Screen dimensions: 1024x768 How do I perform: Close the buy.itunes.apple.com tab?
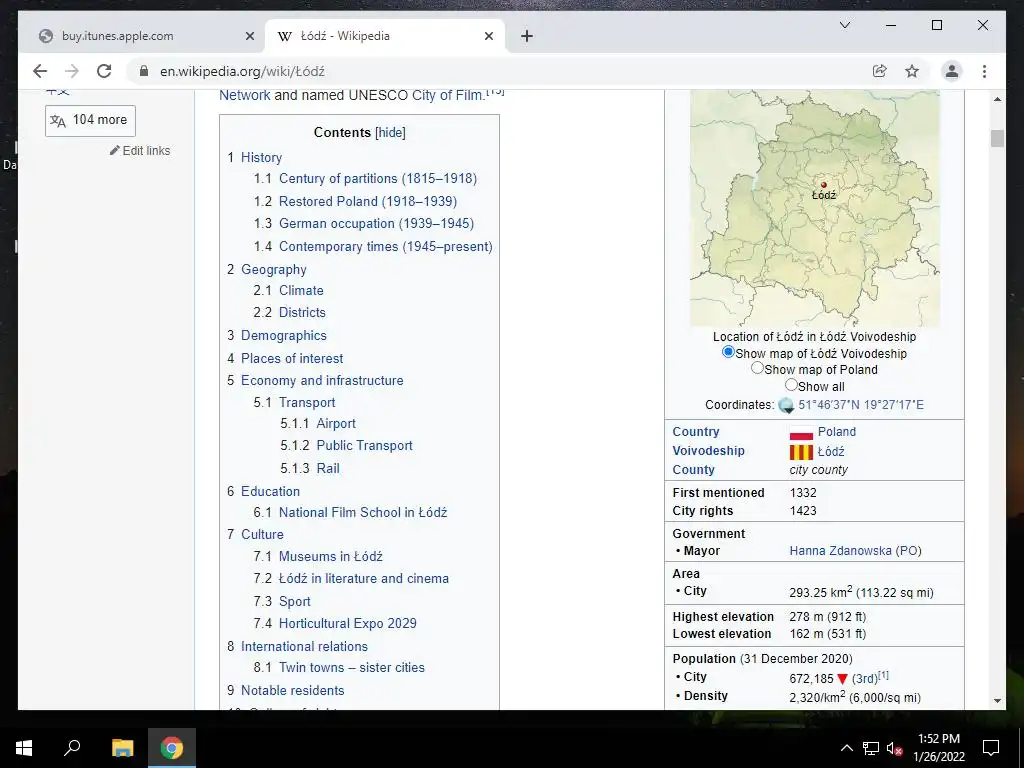249,36
